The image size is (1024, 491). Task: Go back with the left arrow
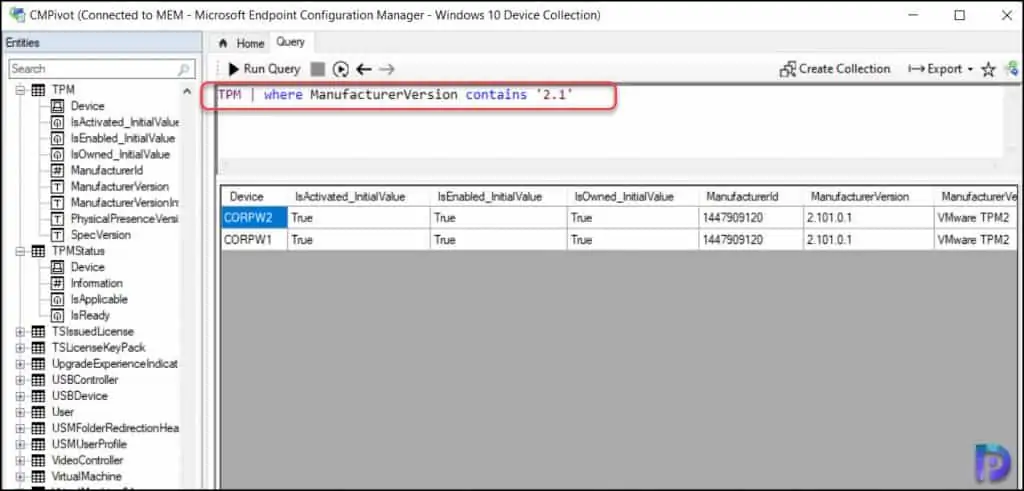click(364, 69)
